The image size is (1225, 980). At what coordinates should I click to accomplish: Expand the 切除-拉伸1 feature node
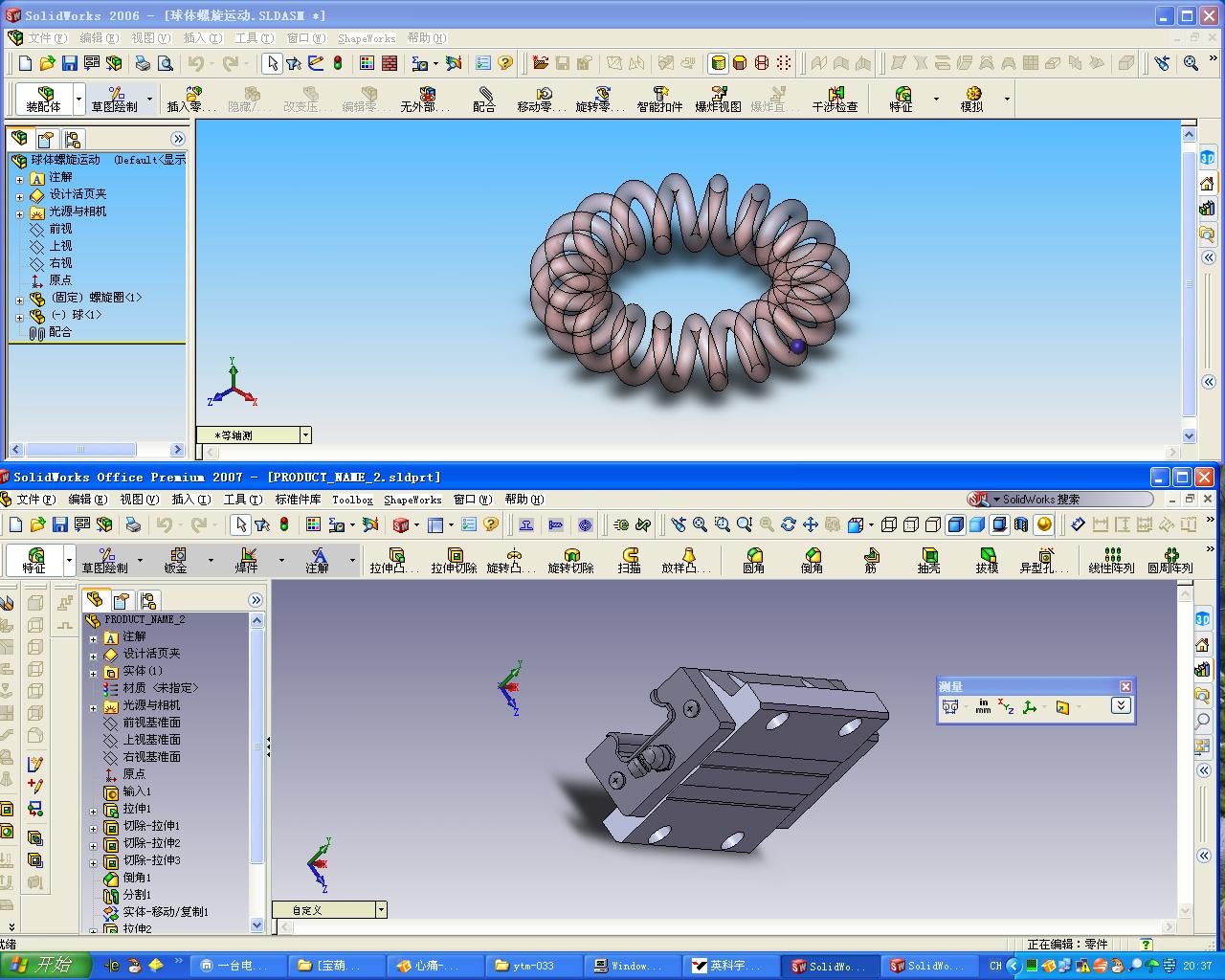tap(93, 828)
